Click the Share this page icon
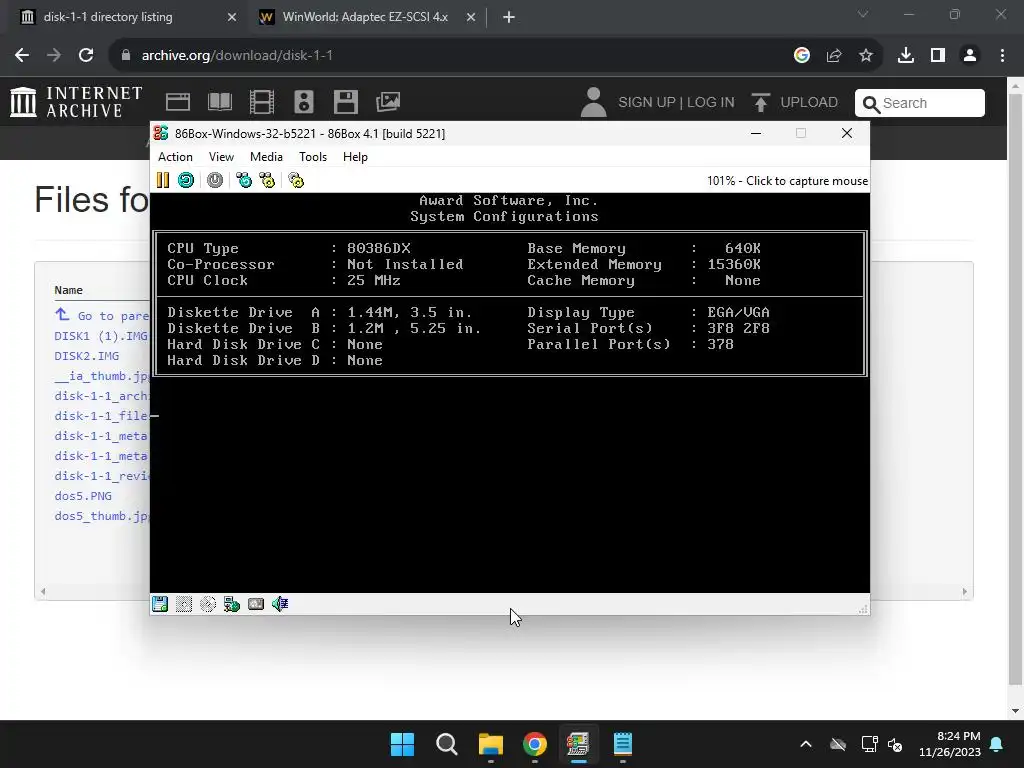 pyautogui.click(x=834, y=56)
